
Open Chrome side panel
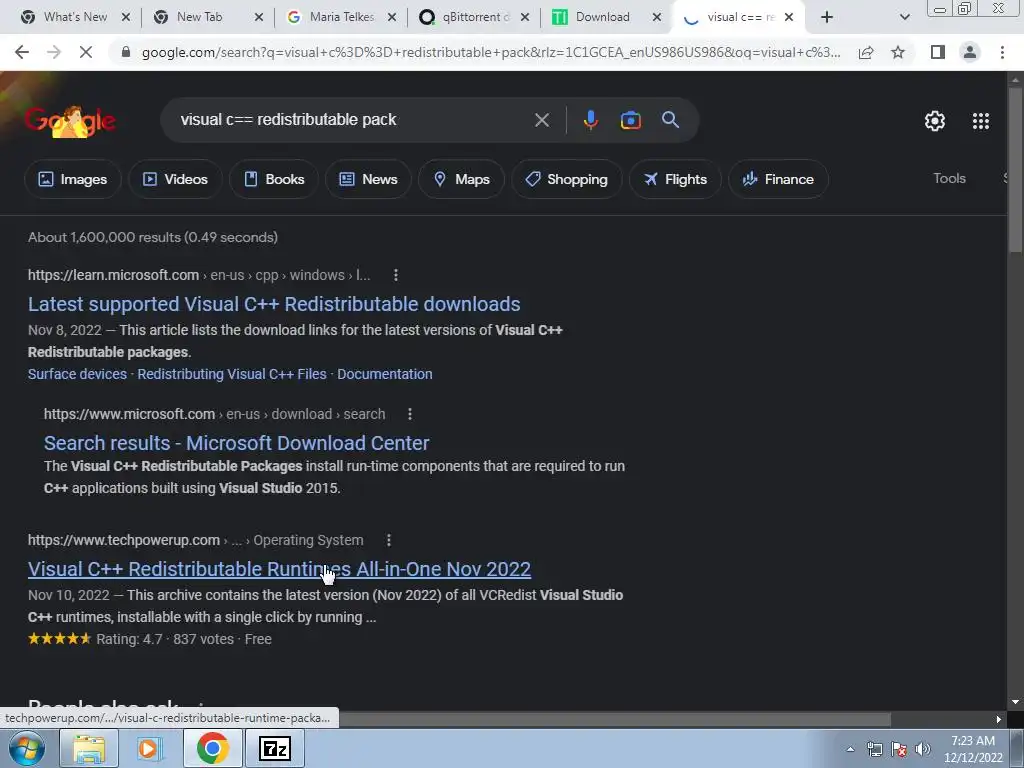click(938, 52)
